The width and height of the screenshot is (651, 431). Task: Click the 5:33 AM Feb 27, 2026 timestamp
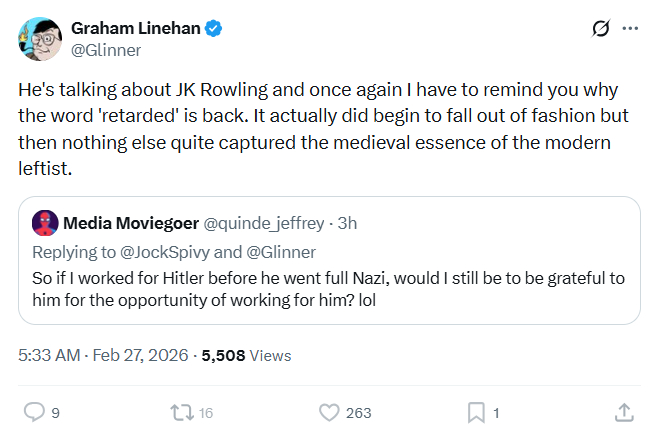[105, 355]
